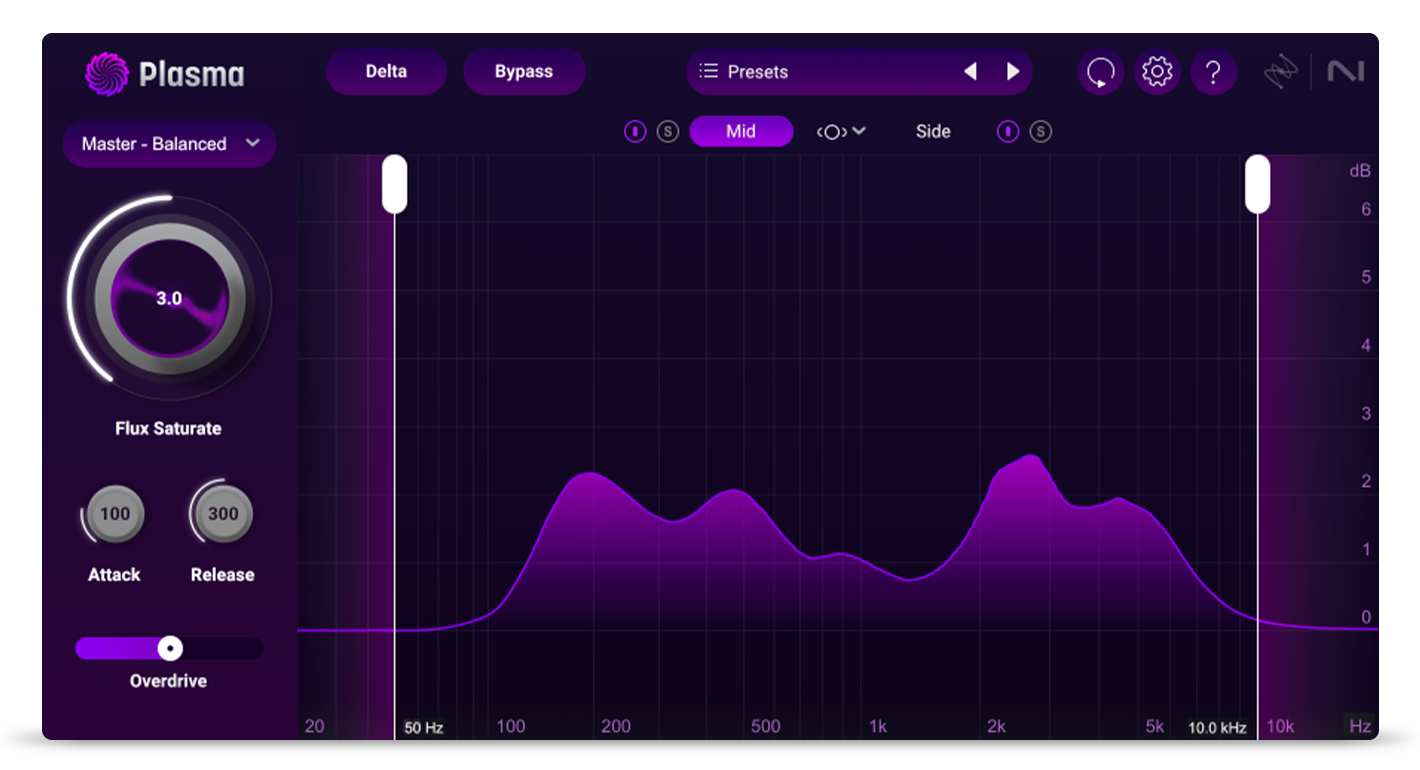The image size is (1420, 770).
Task: Click the 3.0 value in knob
Action: pyautogui.click(x=169, y=299)
